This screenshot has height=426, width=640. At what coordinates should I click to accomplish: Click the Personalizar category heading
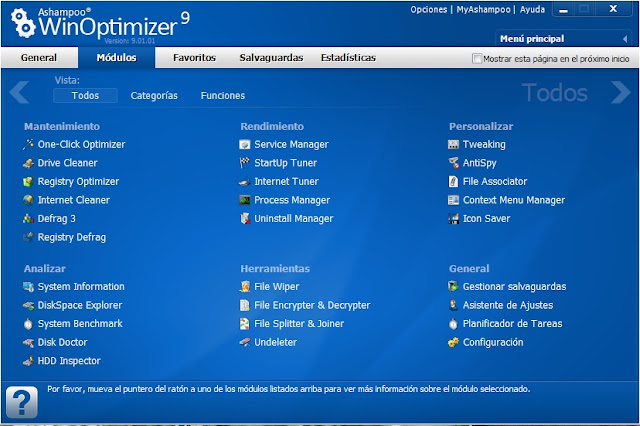tap(481, 126)
